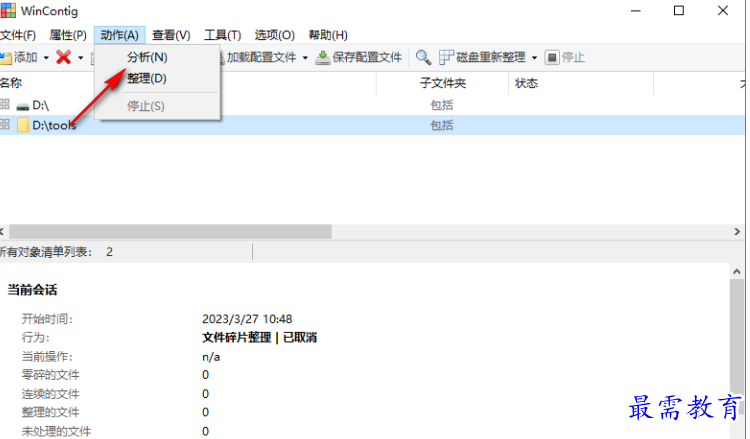
Task: Open the dropdown arrow after 加载配置文件
Action: pyautogui.click(x=305, y=58)
